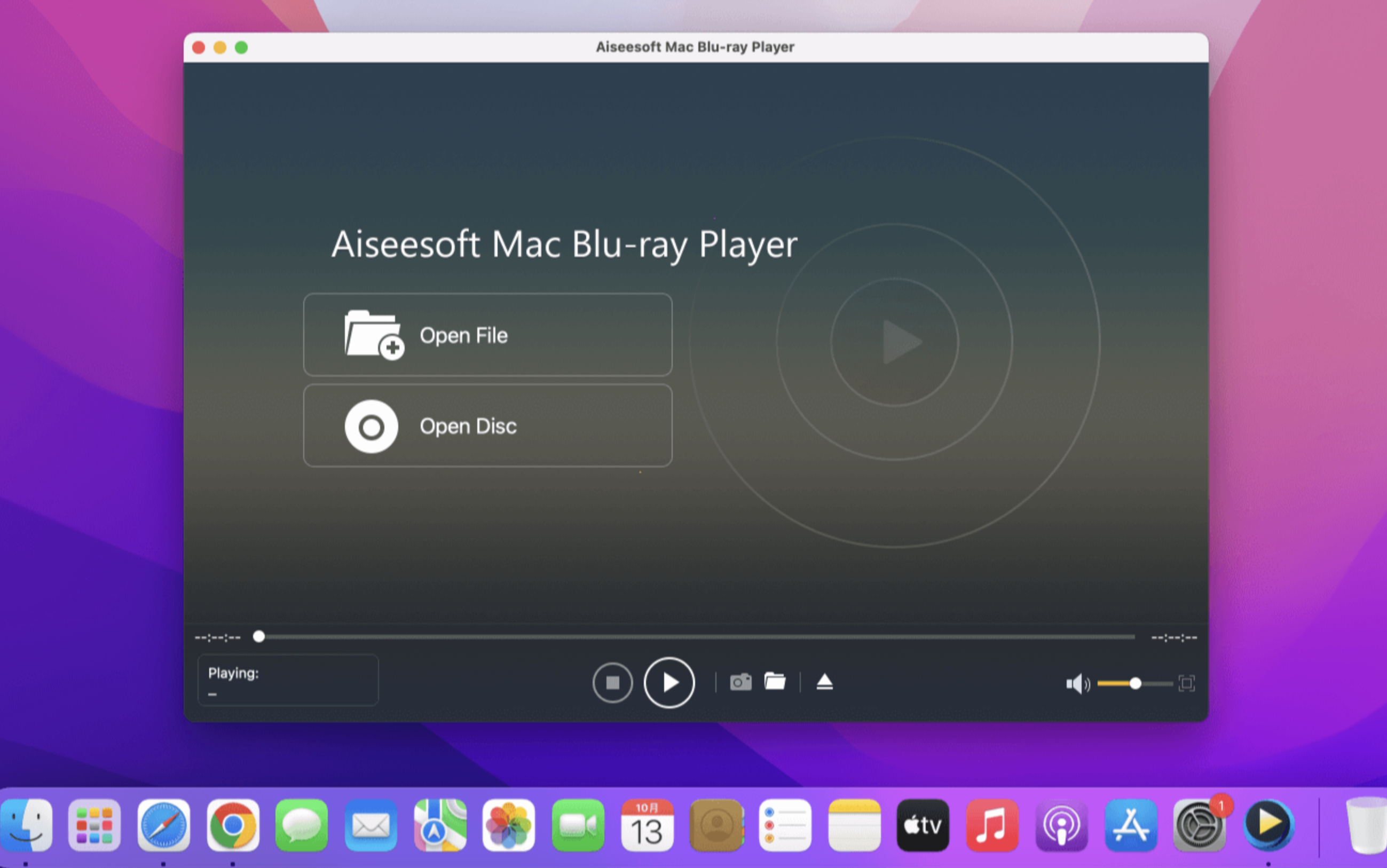Click the disc icon in Open Disc
The height and width of the screenshot is (868, 1387).
[x=371, y=427]
